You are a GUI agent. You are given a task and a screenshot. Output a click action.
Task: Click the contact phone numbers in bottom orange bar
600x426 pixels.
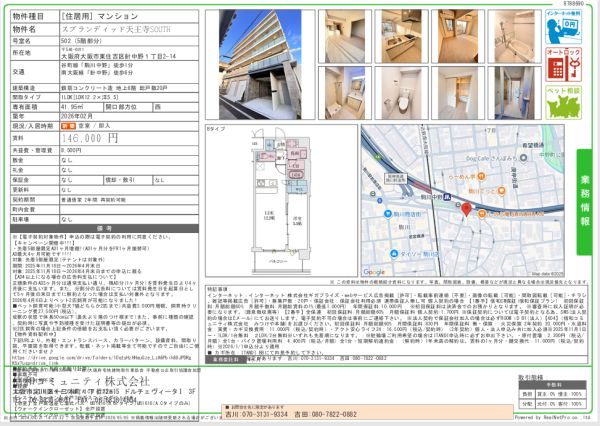(x=291, y=414)
